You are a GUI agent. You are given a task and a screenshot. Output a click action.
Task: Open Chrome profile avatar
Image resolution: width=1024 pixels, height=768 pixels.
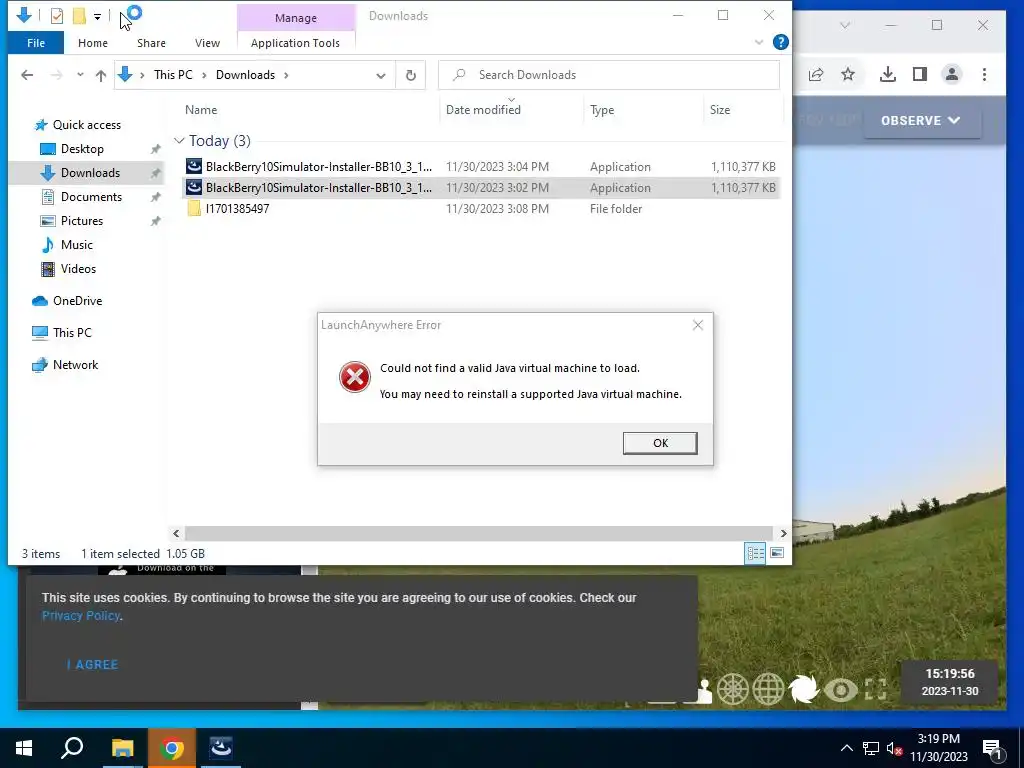tap(952, 74)
